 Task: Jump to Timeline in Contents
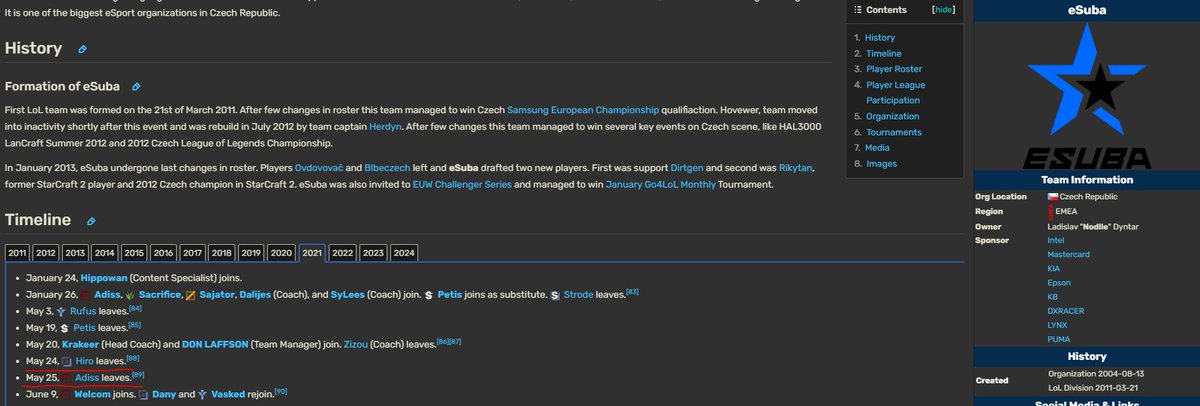tap(884, 53)
